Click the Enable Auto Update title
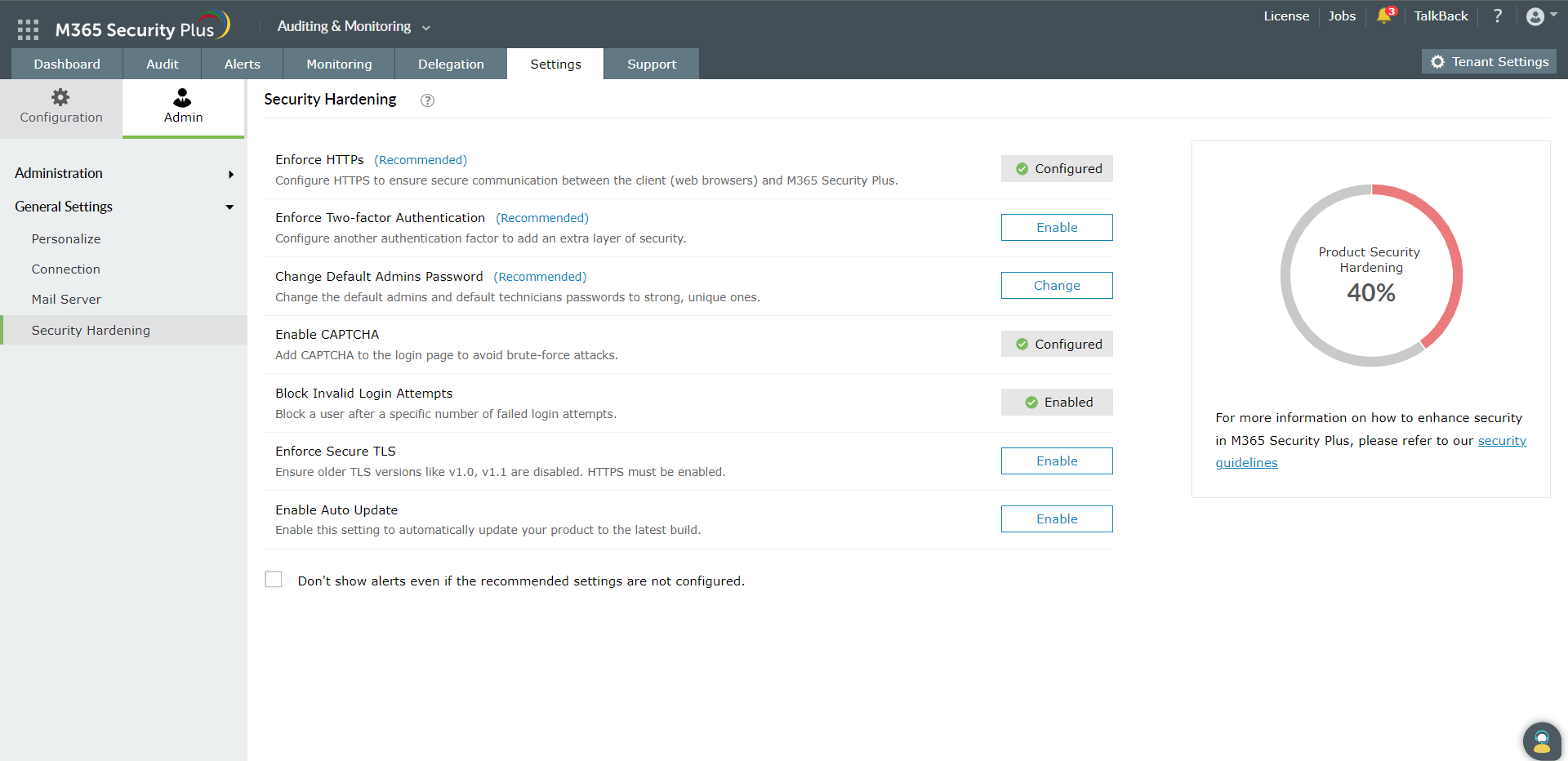 tap(336, 510)
